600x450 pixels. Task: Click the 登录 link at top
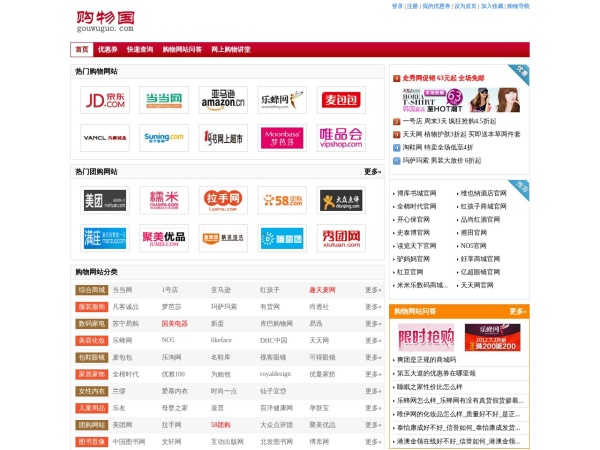[397, 6]
